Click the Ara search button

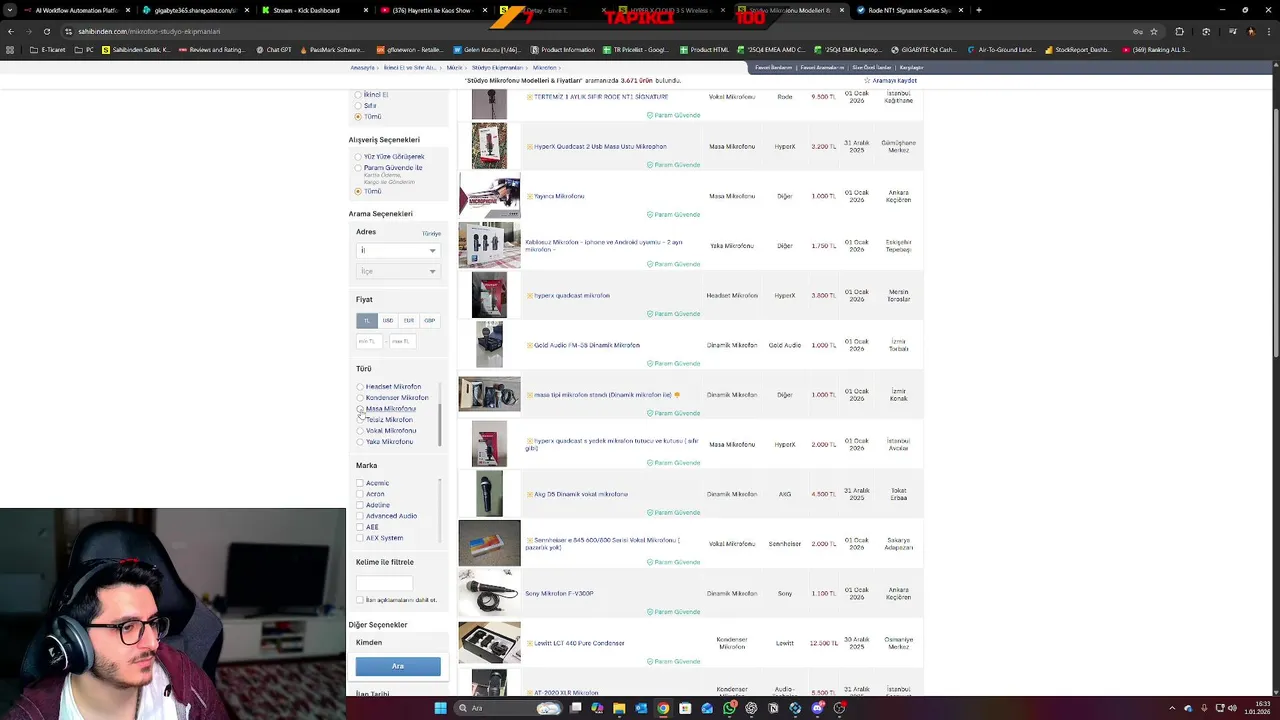coord(398,666)
